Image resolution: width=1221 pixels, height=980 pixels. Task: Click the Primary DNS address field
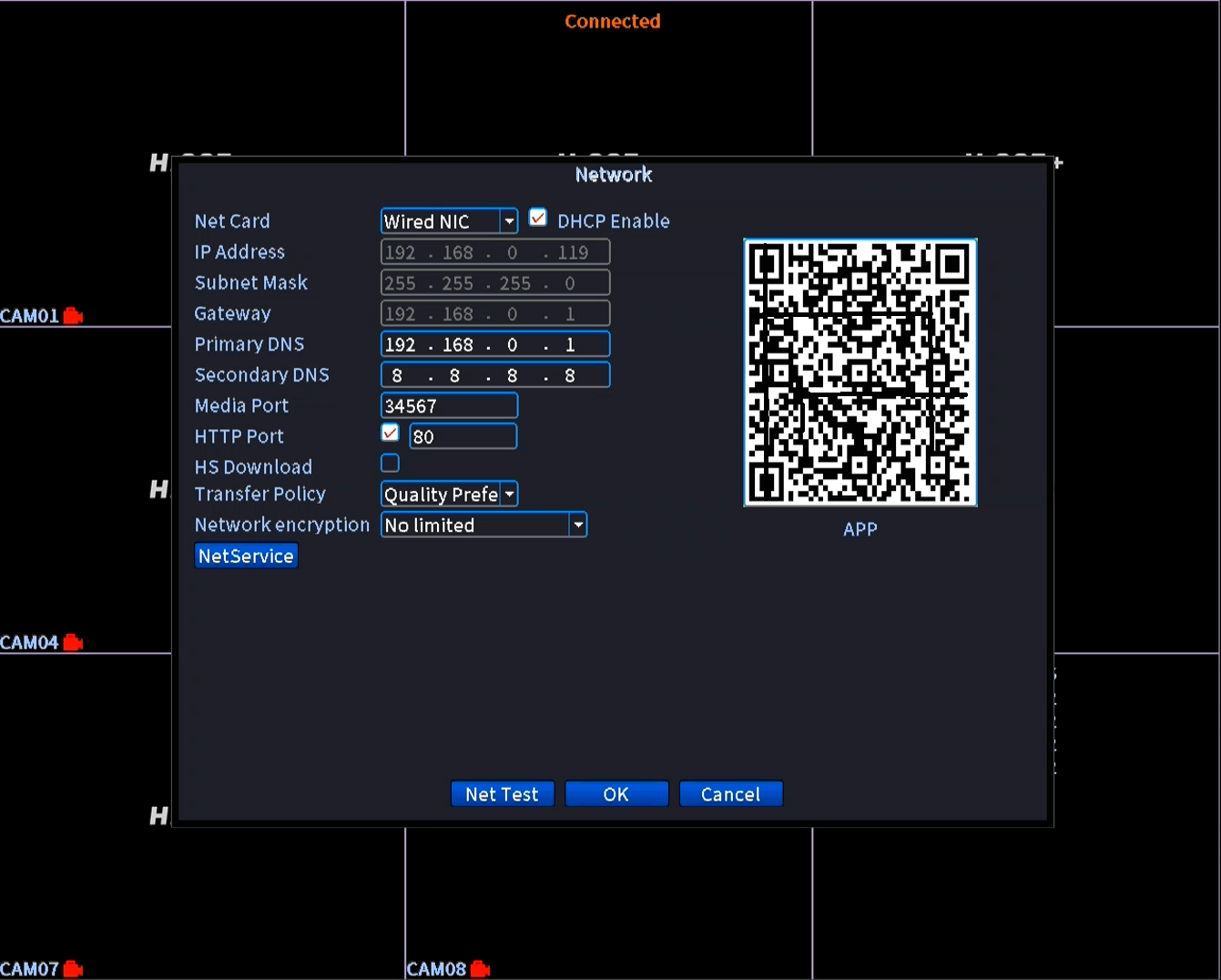coord(495,344)
